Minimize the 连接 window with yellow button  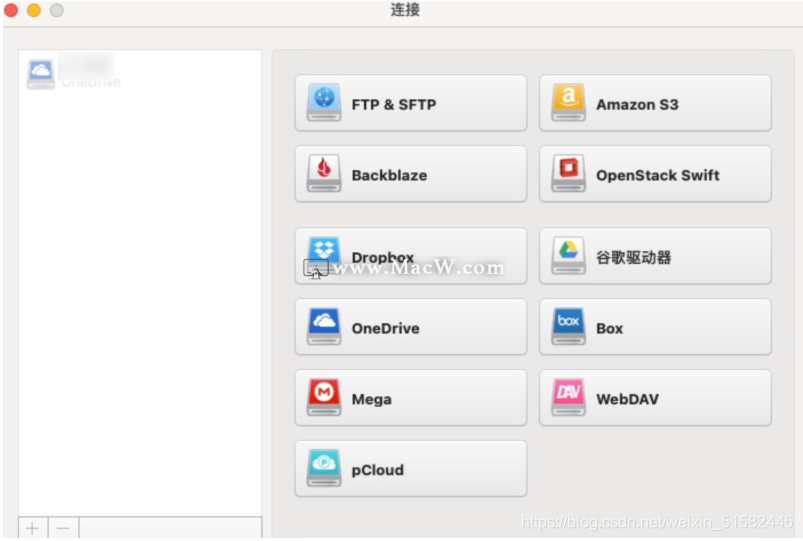pyautogui.click(x=34, y=10)
